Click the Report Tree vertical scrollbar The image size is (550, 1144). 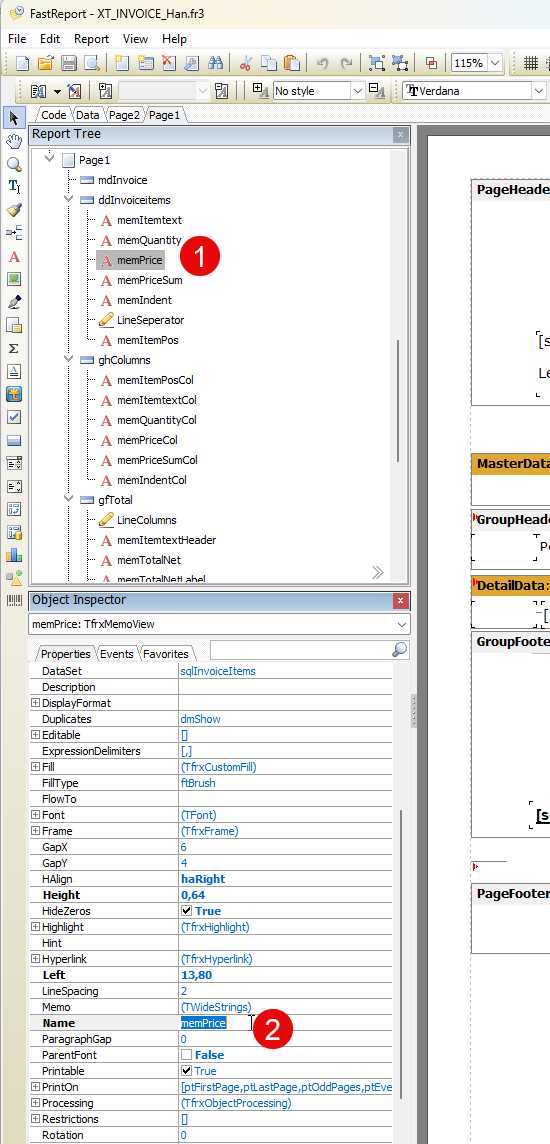(x=398, y=400)
